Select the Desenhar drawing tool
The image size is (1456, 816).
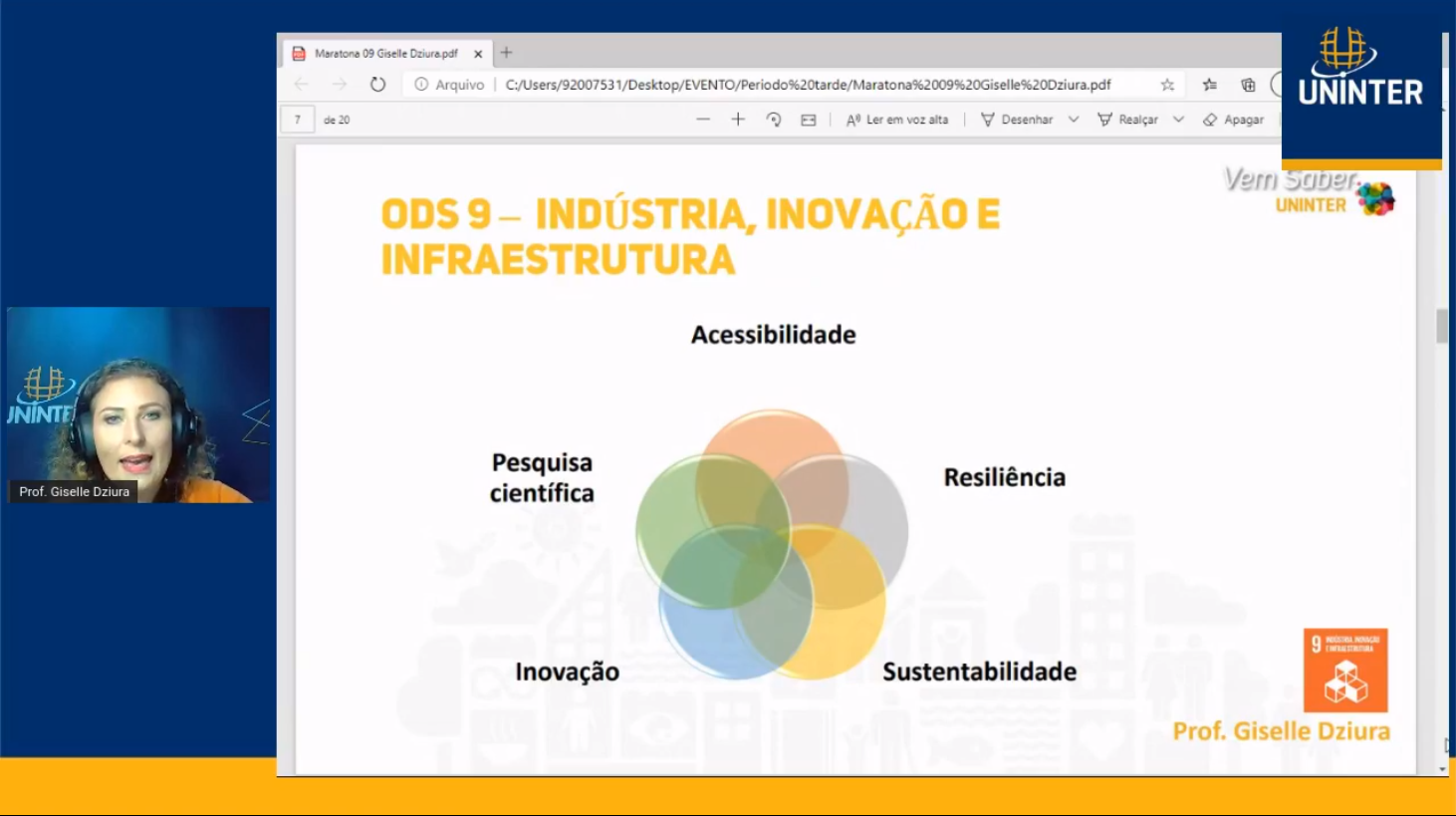coord(1017,120)
